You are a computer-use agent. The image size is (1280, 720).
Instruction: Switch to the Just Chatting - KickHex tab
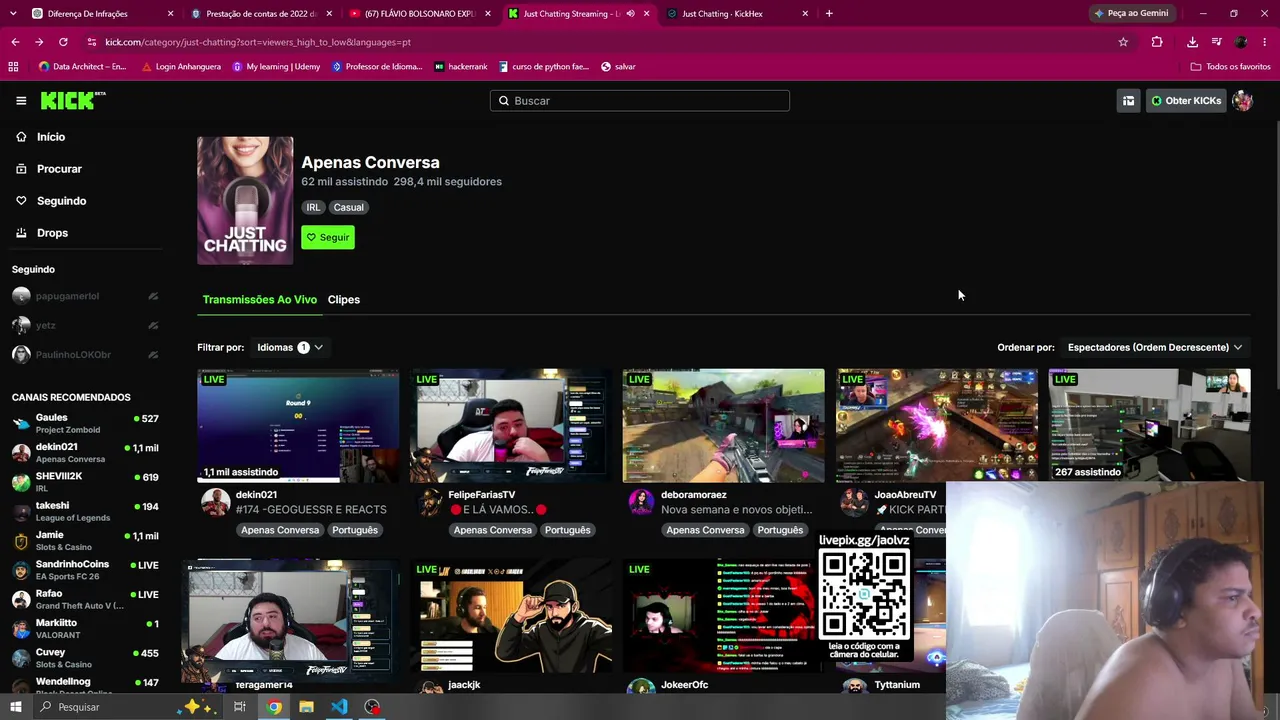click(x=735, y=14)
